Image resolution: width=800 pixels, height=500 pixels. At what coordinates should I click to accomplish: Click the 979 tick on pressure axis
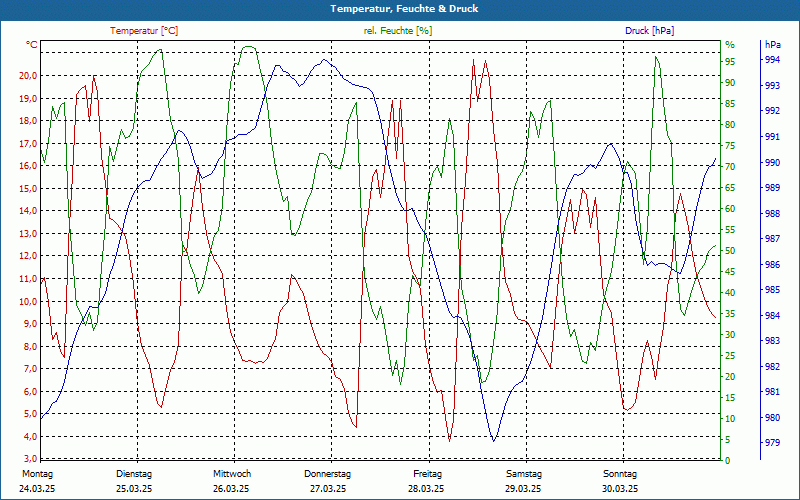click(x=772, y=443)
